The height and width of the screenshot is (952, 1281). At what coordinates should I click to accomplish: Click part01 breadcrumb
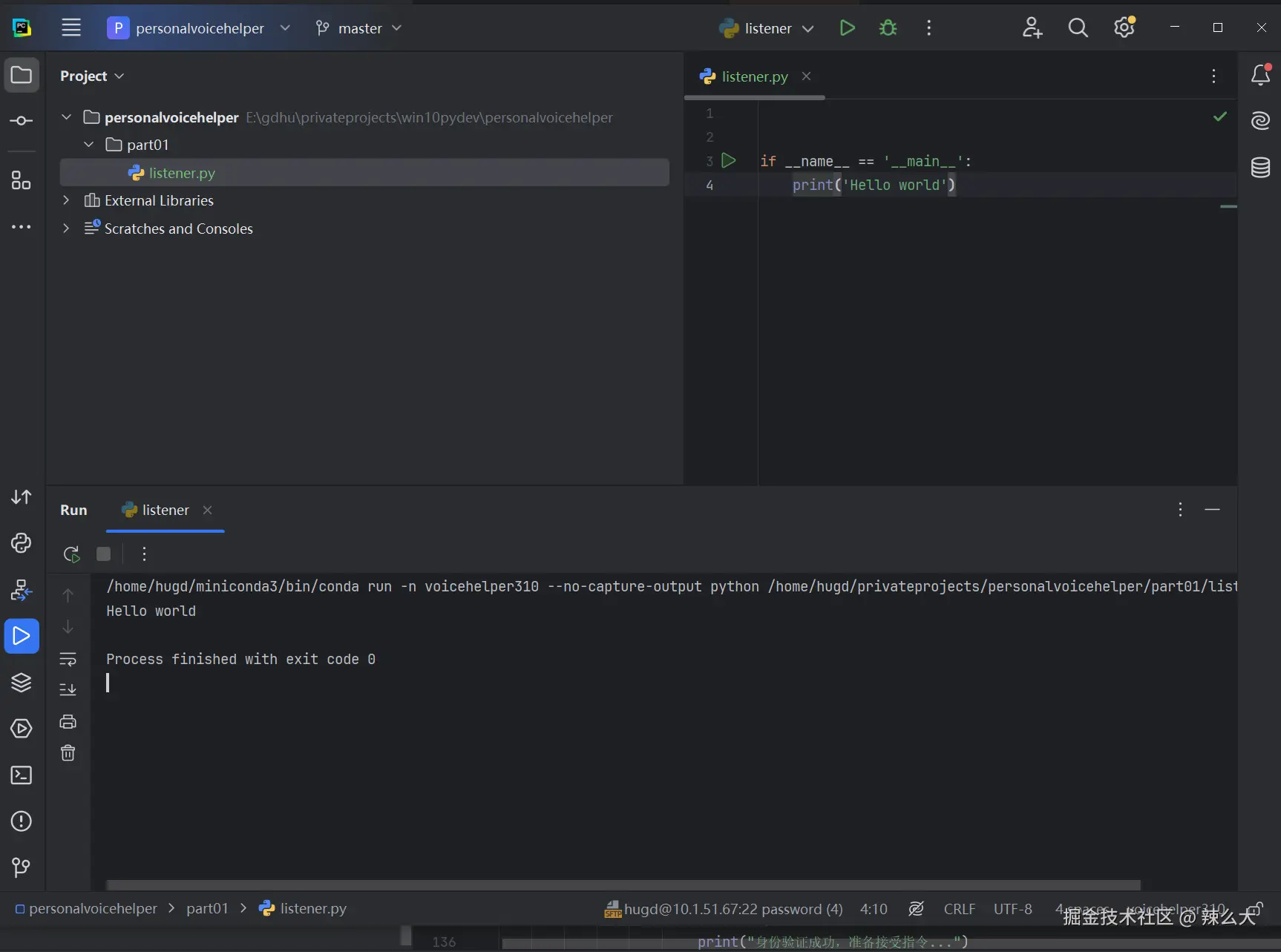[207, 908]
